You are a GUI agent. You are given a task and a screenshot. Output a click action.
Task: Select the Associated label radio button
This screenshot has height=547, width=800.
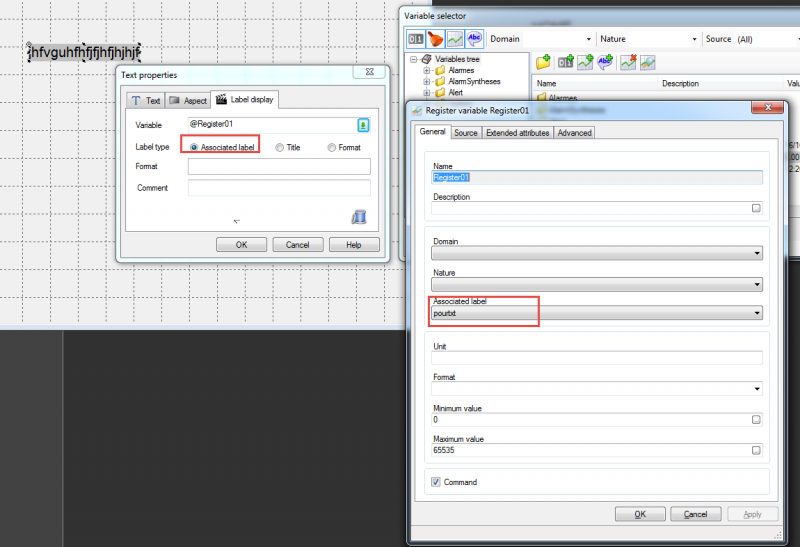click(x=194, y=147)
